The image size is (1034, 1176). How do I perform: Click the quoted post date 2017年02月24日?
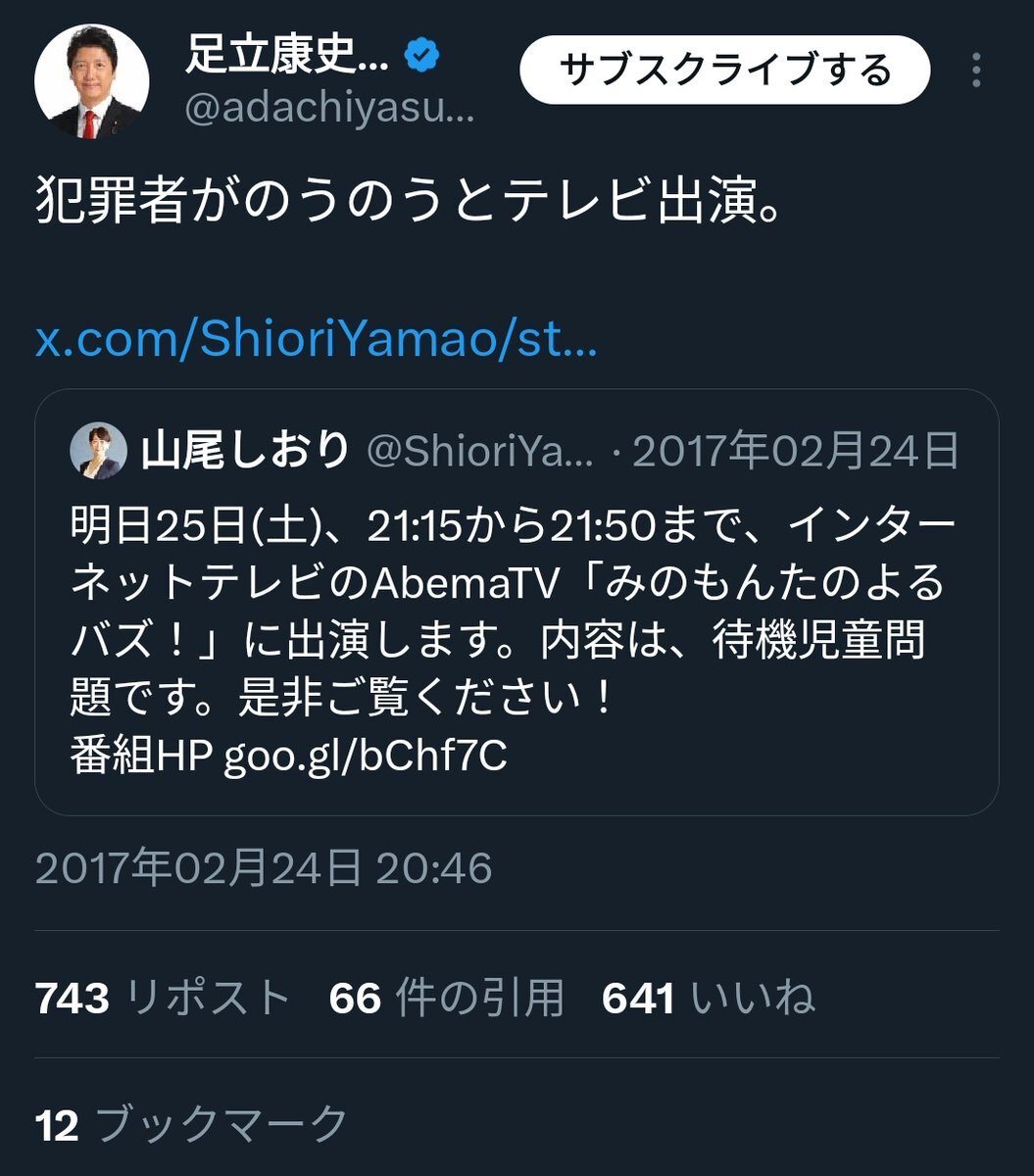[796, 452]
